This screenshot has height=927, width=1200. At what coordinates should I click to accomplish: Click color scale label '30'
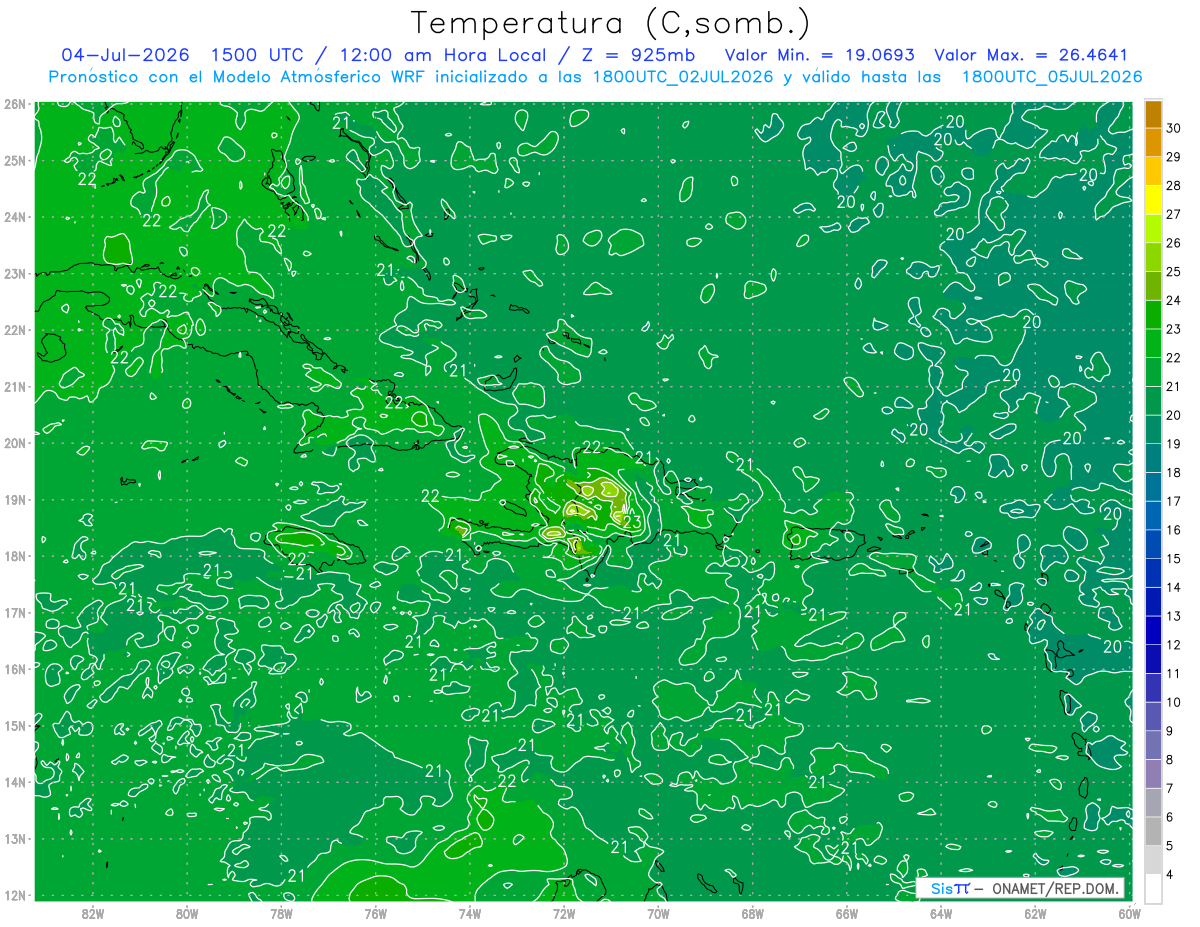1173,127
